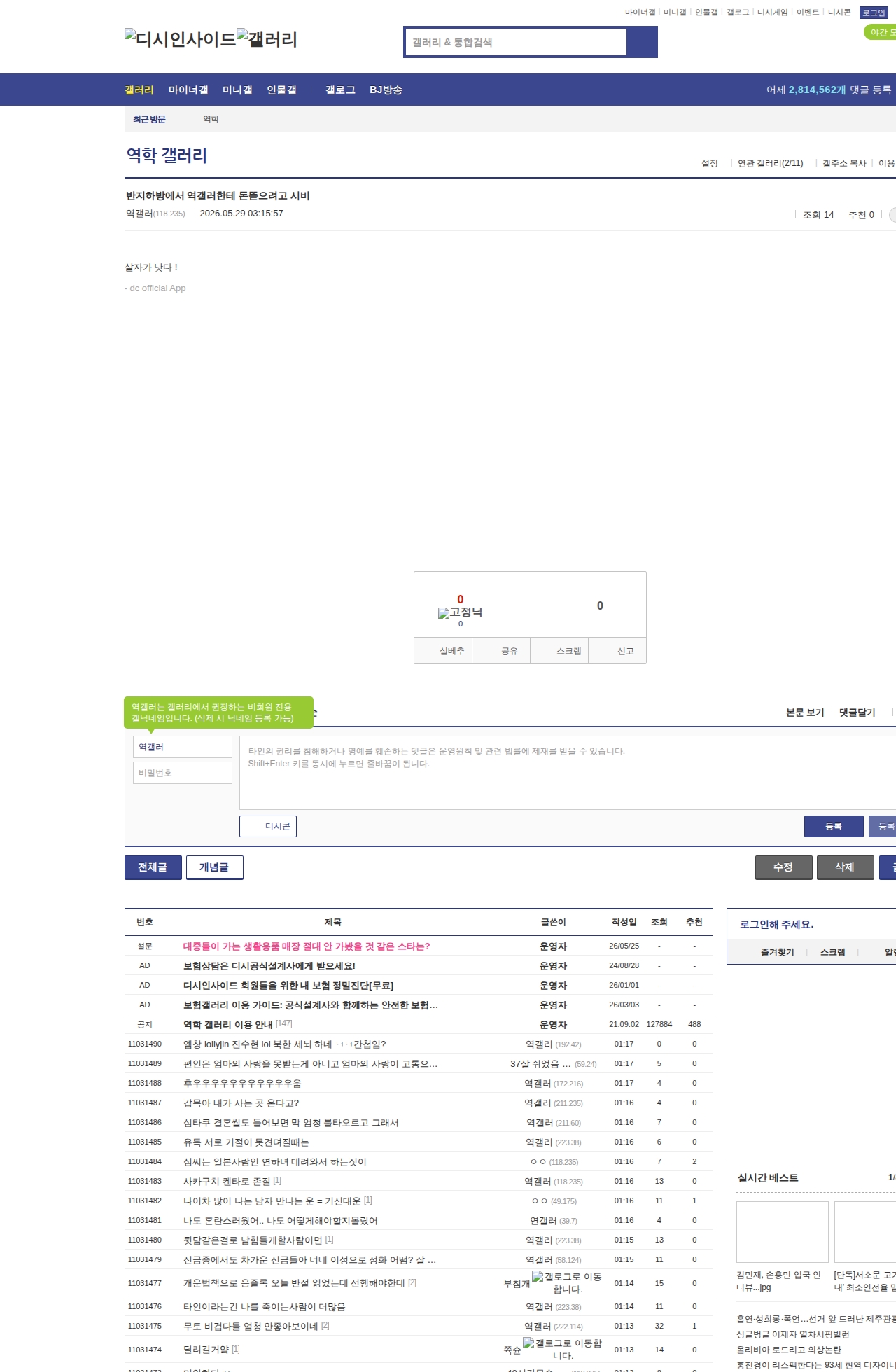Switch to 개념글 tab
Viewport: 896px width, 1372px height.
tap(215, 867)
